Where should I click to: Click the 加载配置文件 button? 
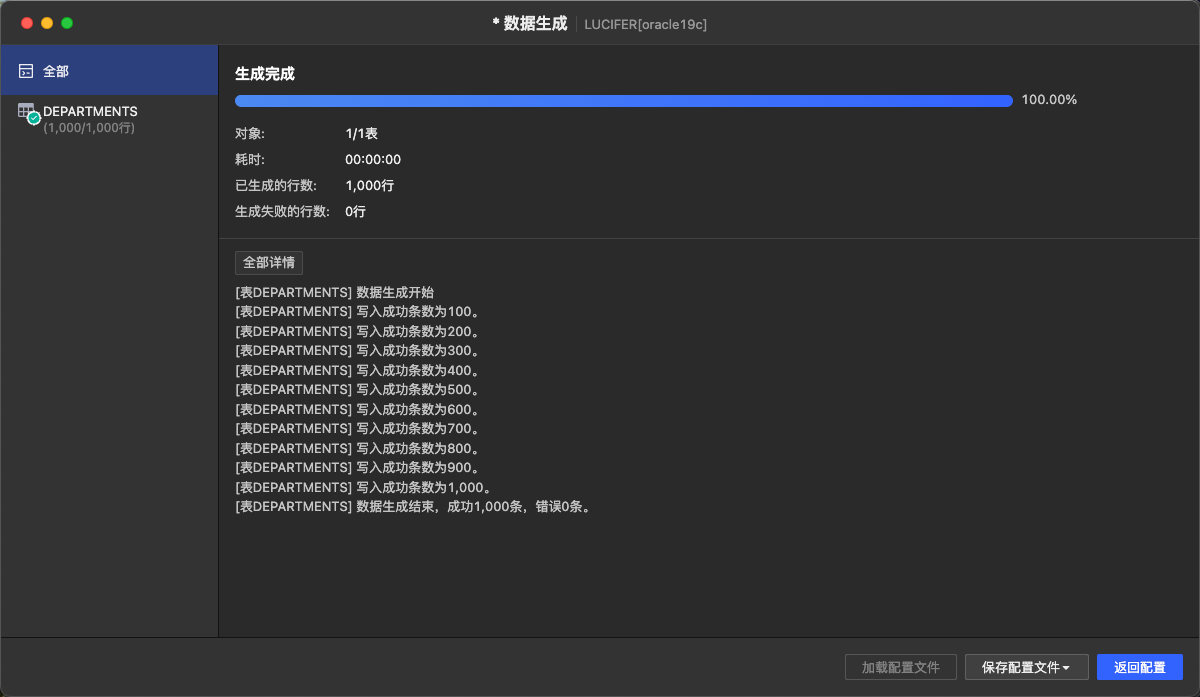(901, 667)
